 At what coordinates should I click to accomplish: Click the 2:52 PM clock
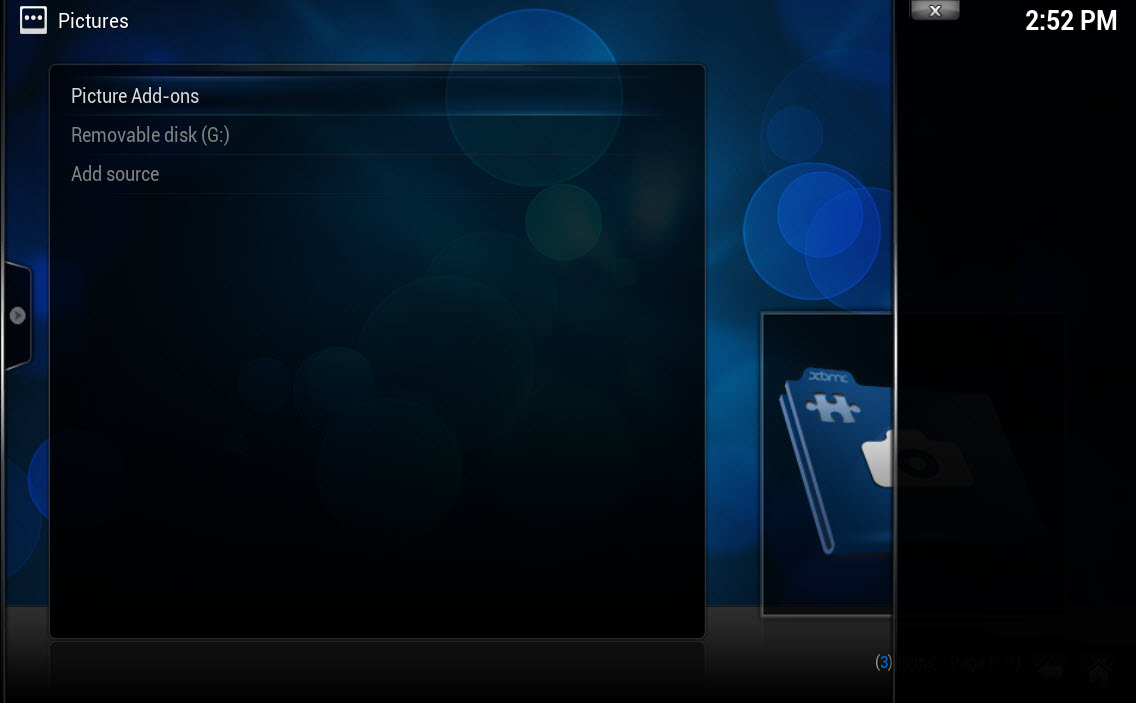click(1070, 21)
